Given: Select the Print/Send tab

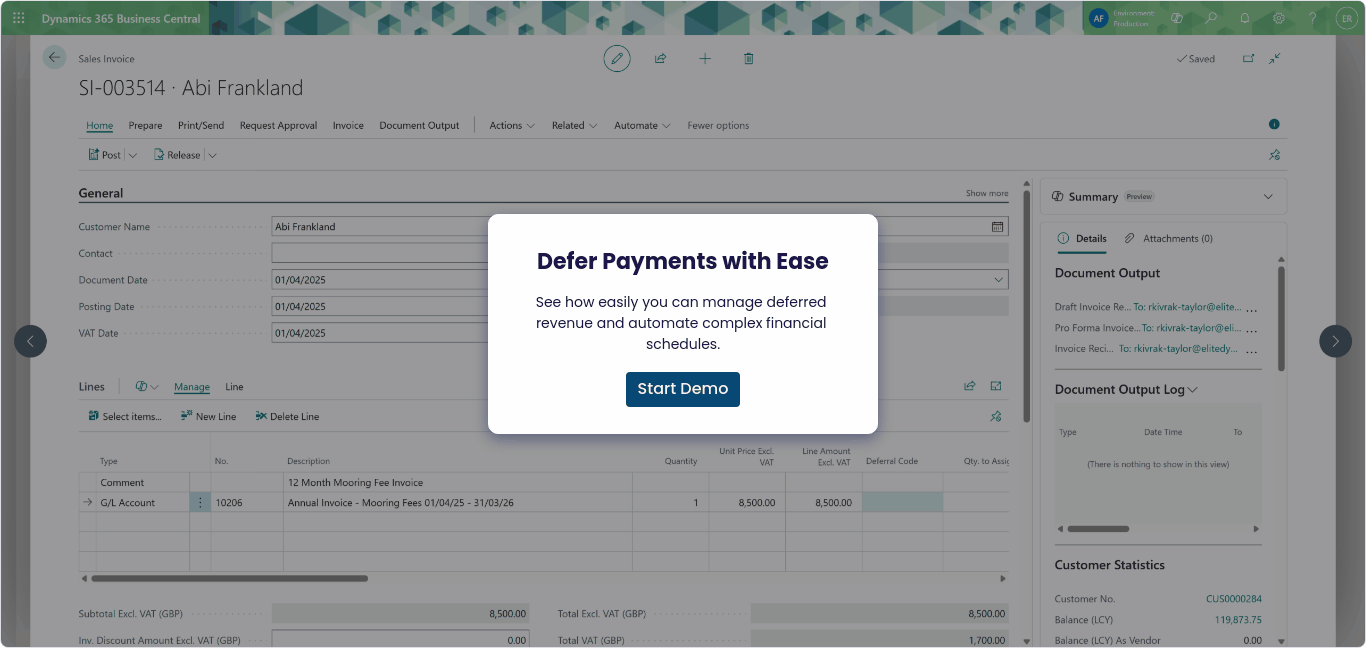Looking at the screenshot, I should [x=201, y=126].
